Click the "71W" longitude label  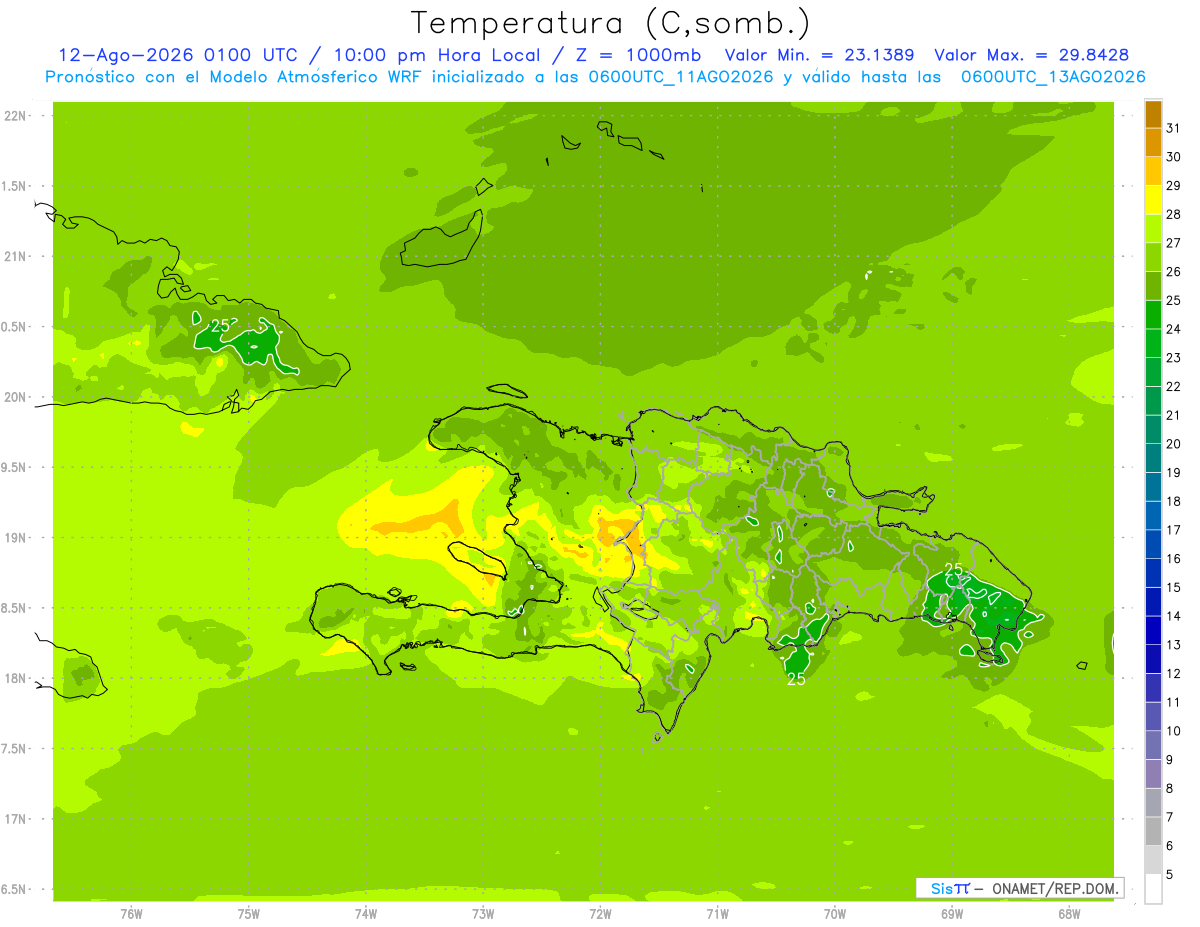717,913
